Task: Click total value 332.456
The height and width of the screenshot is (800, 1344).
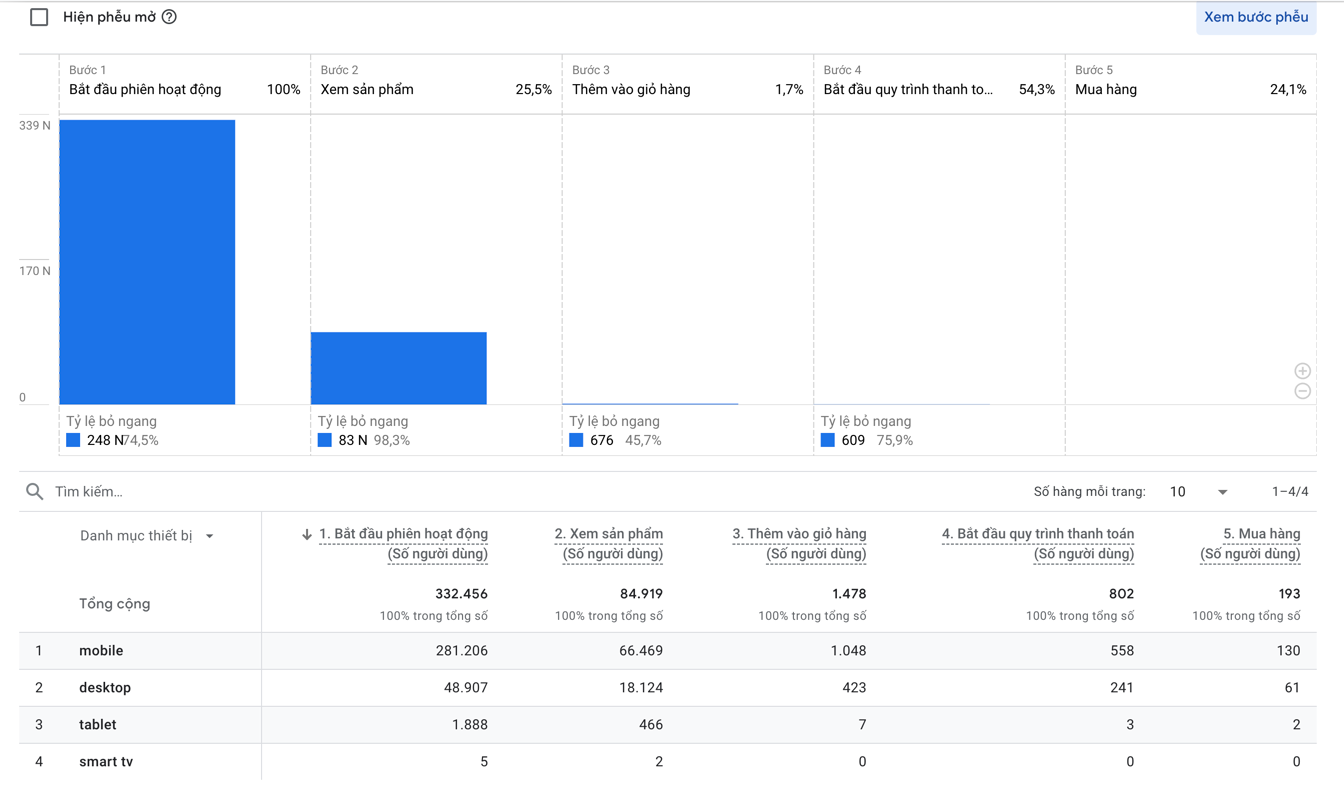Action: coord(461,594)
